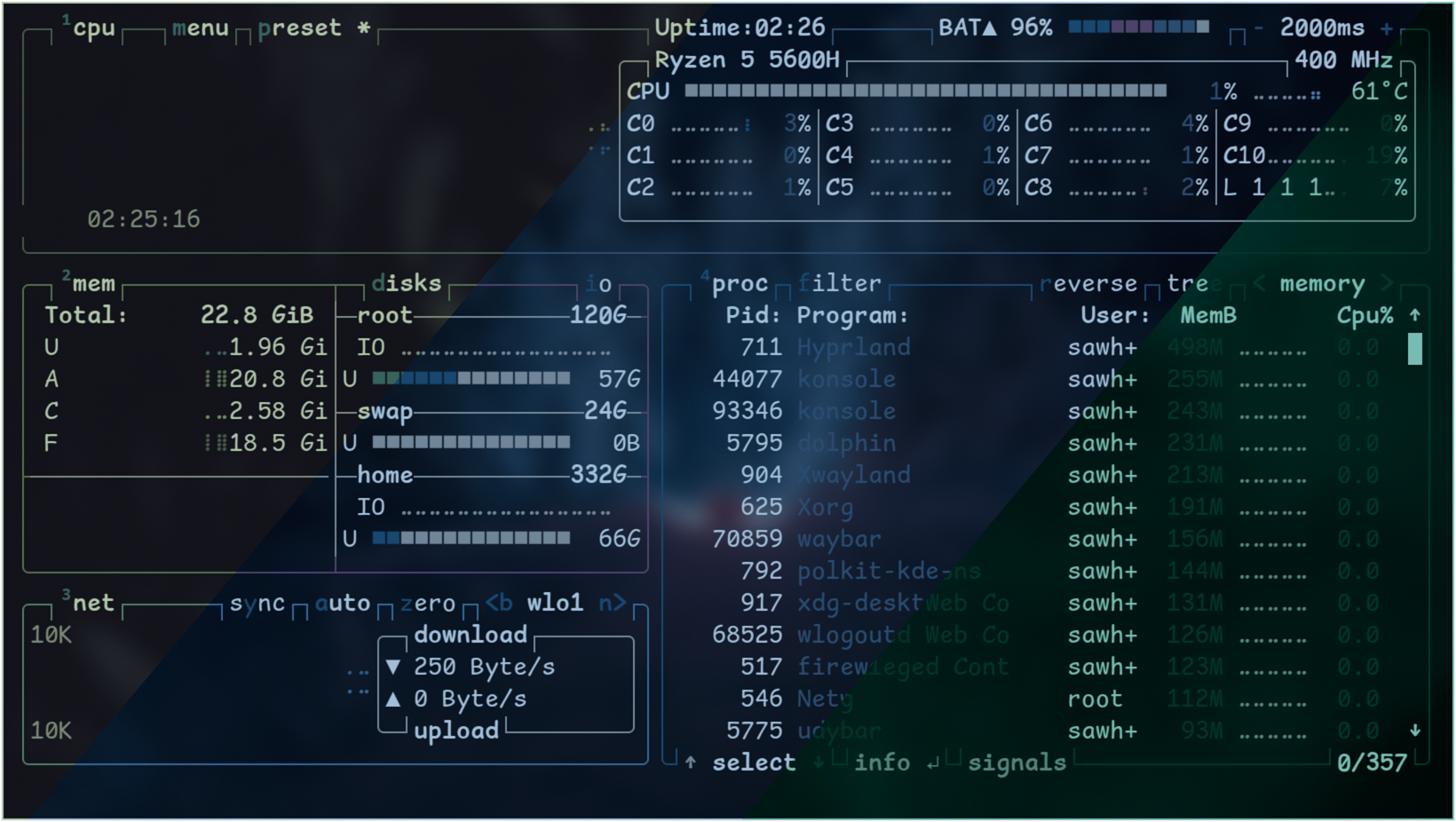Click the MemB column header
1456x822 pixels.
click(x=1208, y=315)
